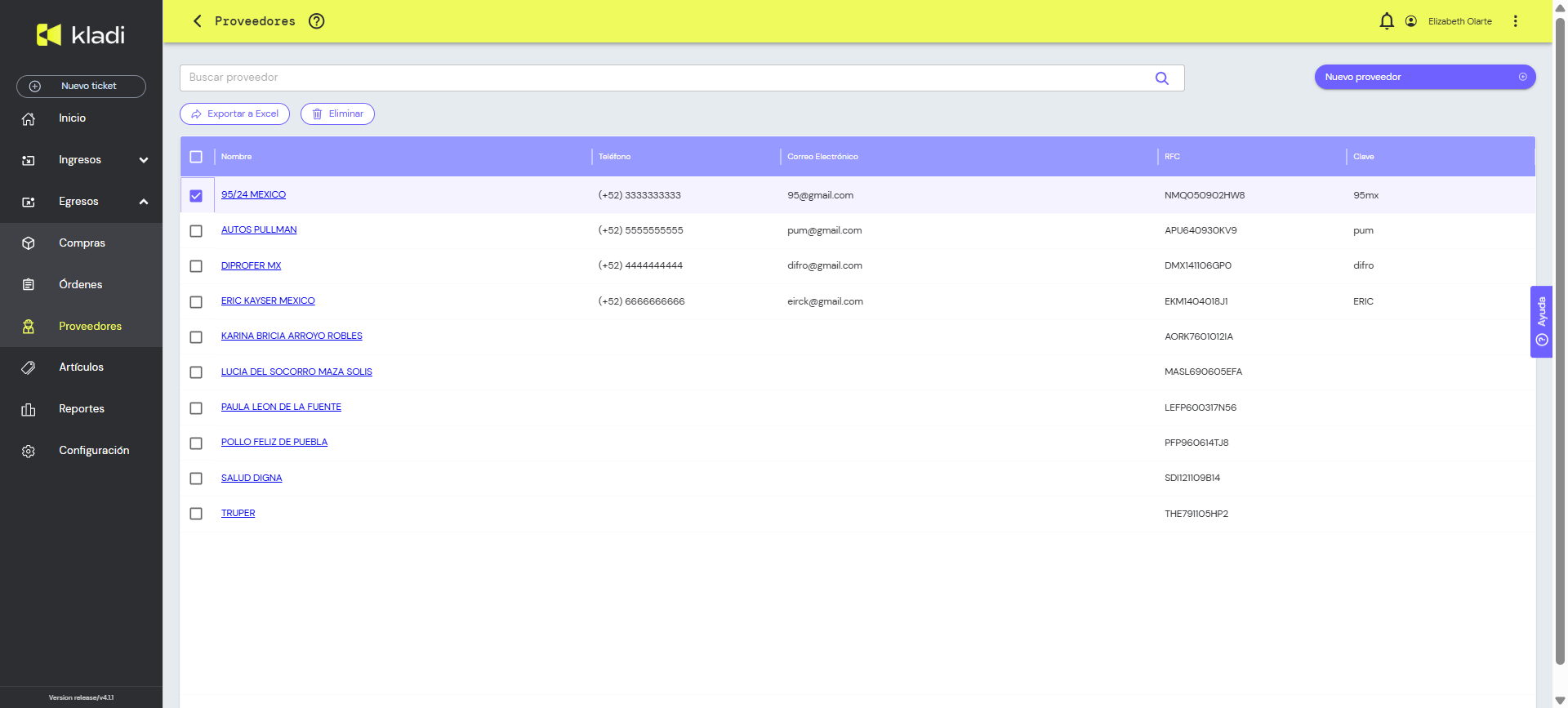Check the PAULA LEON DE LA FUENTE checkbox
Viewport: 1568px width, 708px height.
196,408
